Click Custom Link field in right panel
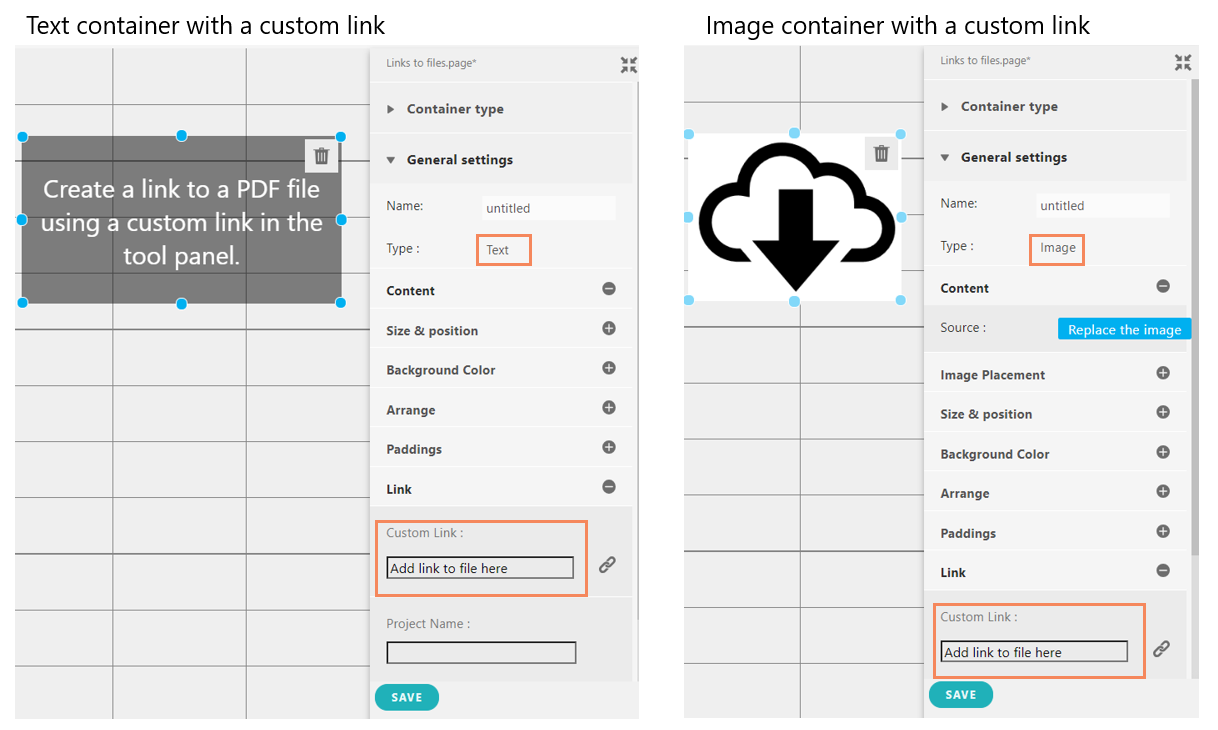Screen dimensions: 1218x730 coord(1034,652)
